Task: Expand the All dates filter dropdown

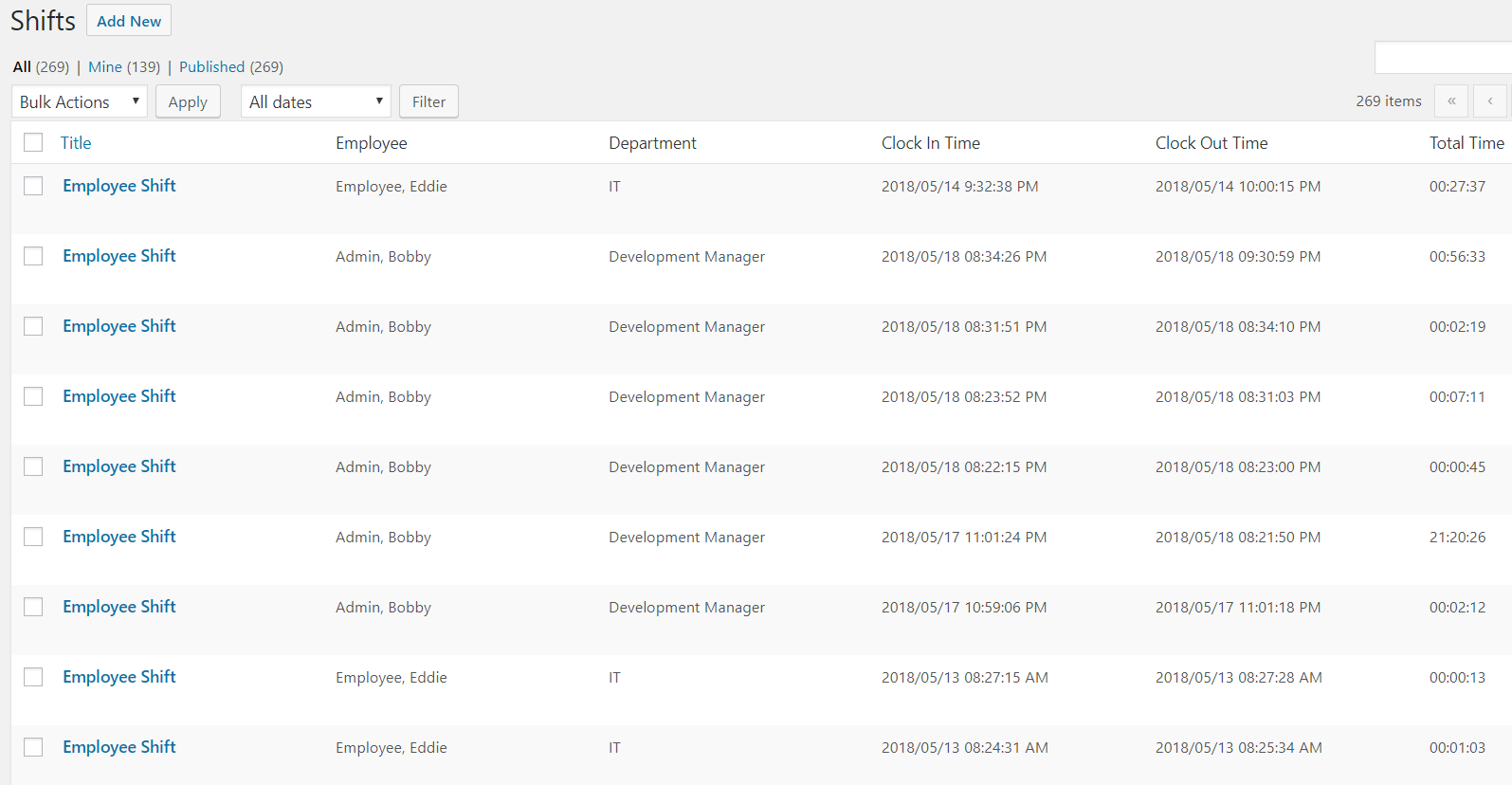Action: [x=316, y=101]
